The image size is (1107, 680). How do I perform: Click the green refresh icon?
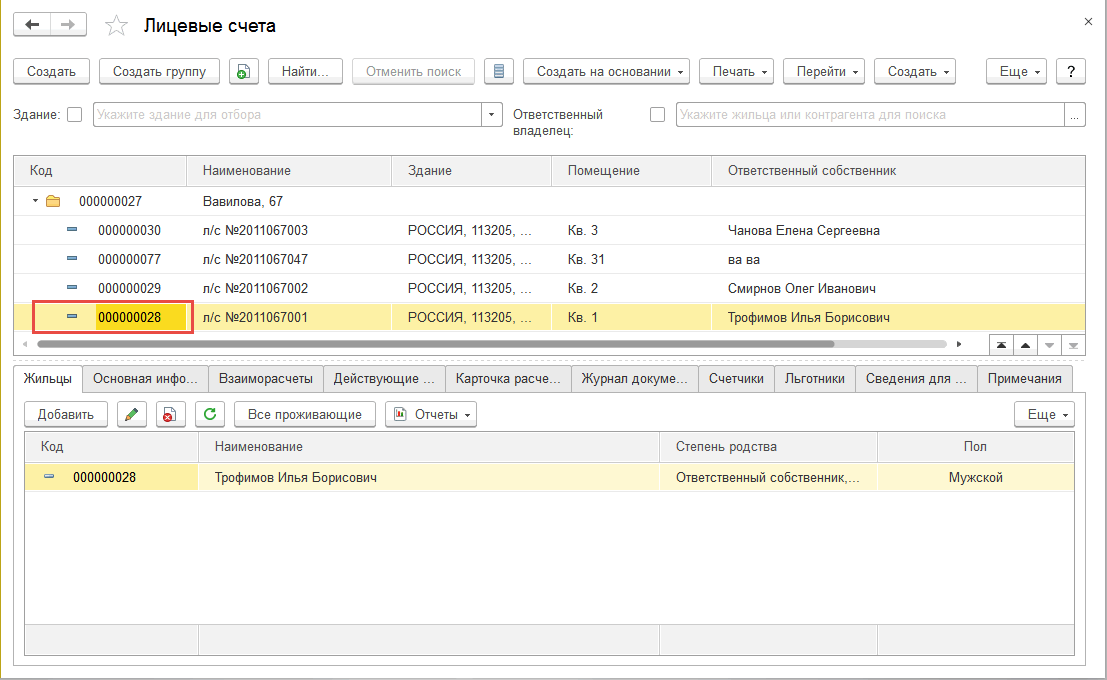(x=210, y=414)
